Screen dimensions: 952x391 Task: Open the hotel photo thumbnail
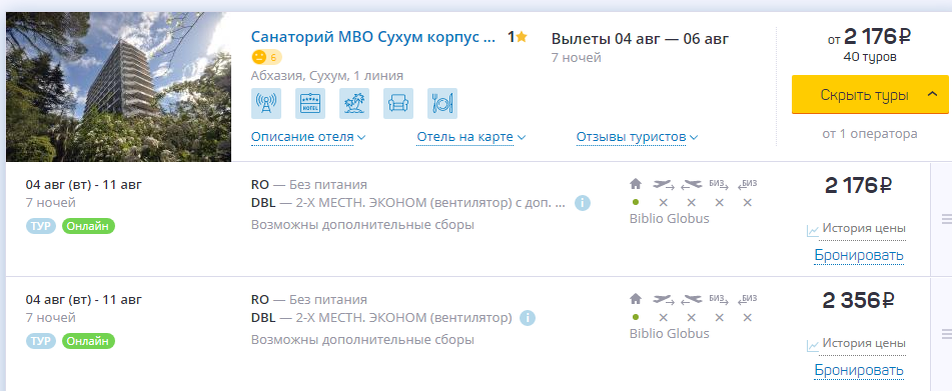tap(118, 87)
